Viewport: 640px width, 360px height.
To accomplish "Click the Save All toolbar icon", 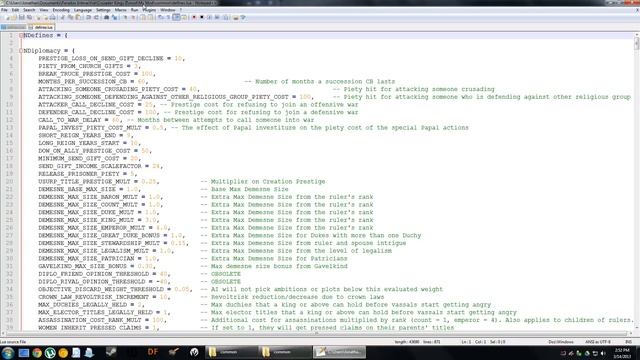I will point(29,18).
